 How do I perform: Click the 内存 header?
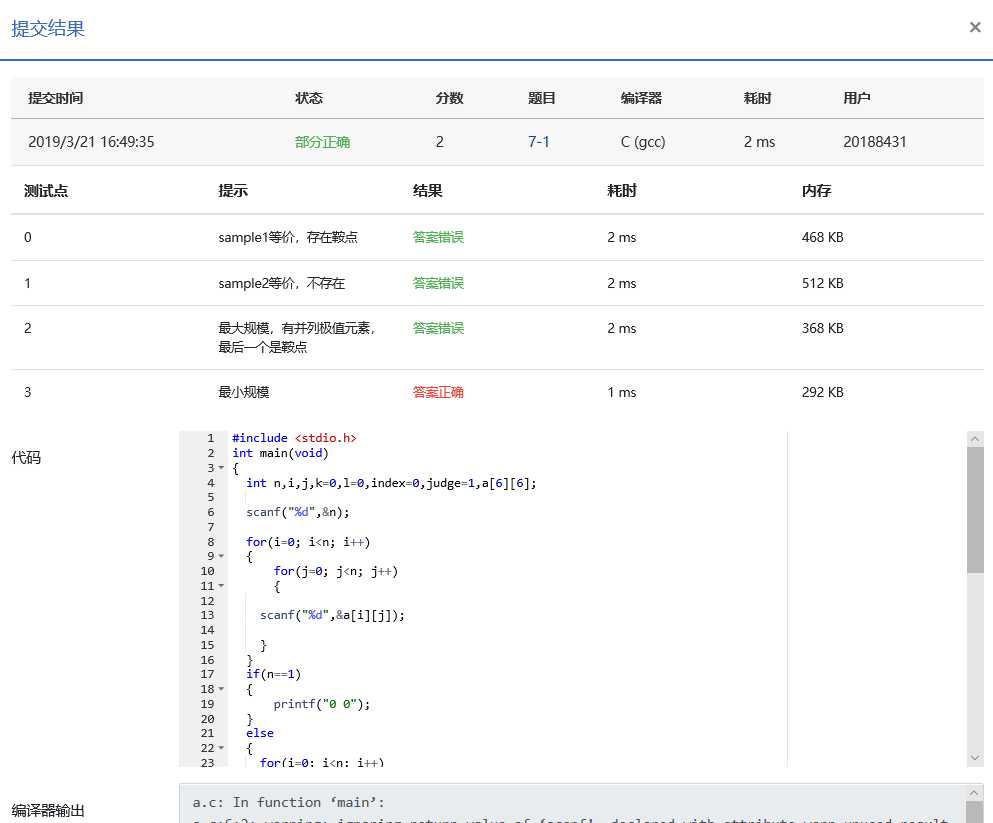[816, 191]
